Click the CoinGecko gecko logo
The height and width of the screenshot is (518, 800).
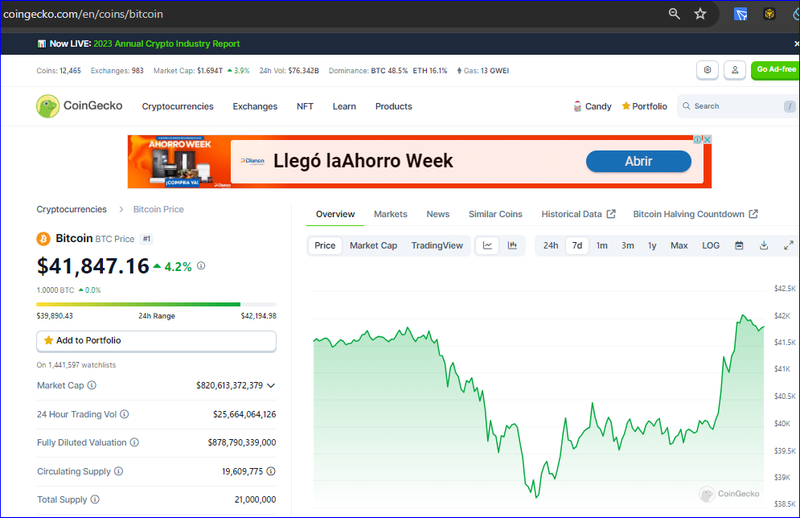pos(48,106)
